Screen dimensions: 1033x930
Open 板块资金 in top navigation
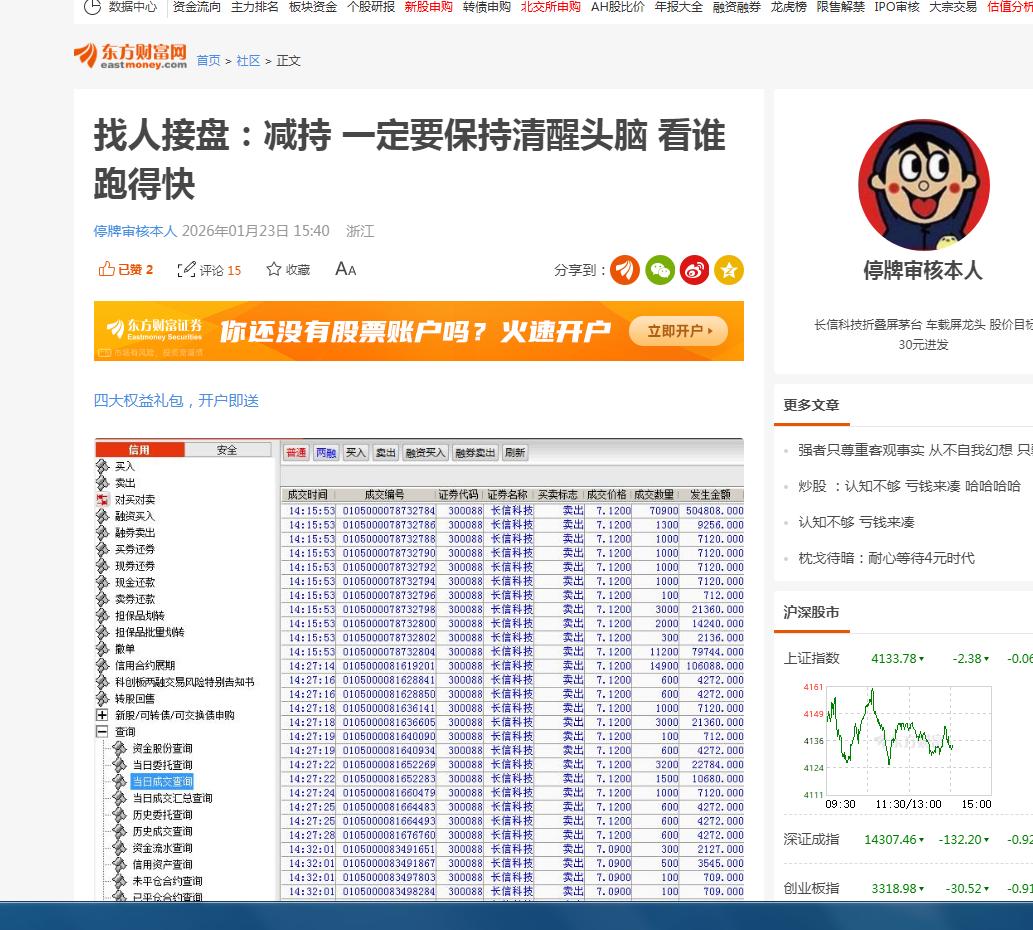312,7
